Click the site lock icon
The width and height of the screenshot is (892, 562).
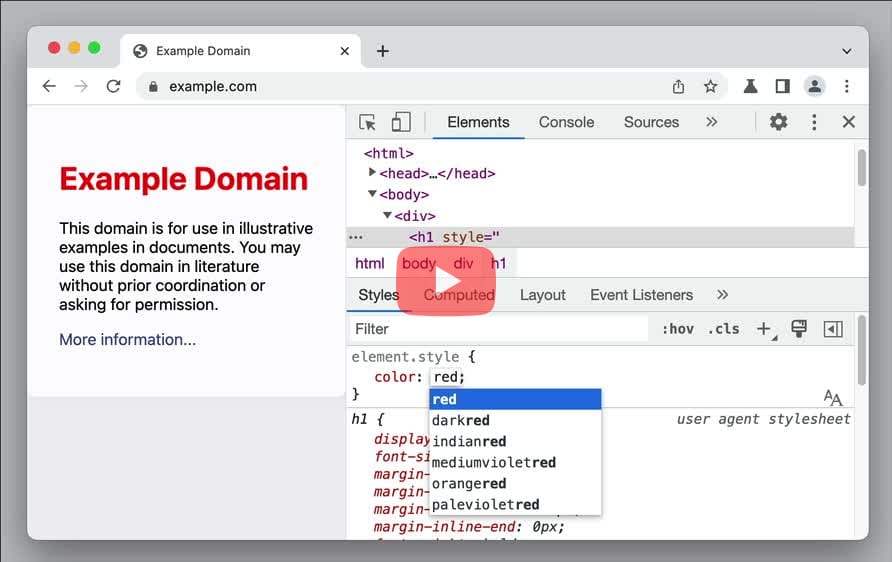[x=152, y=86]
